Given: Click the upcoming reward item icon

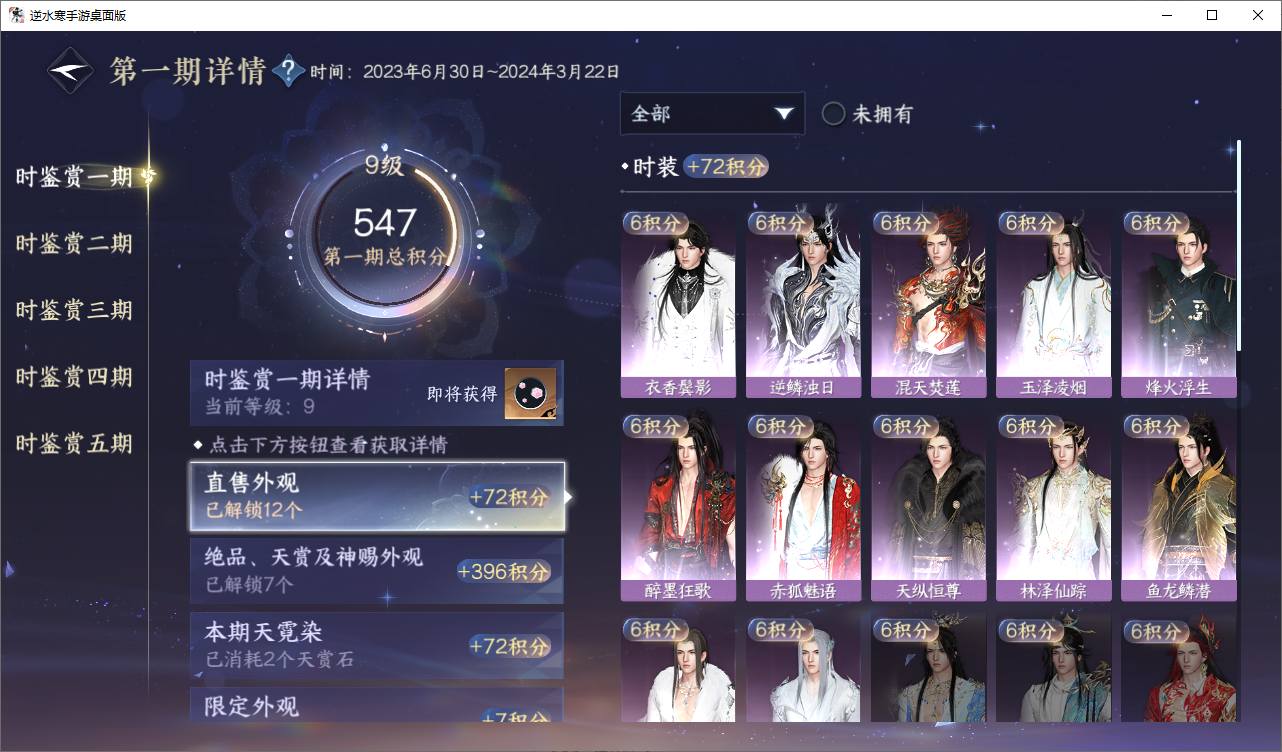Looking at the screenshot, I should pos(529,394).
